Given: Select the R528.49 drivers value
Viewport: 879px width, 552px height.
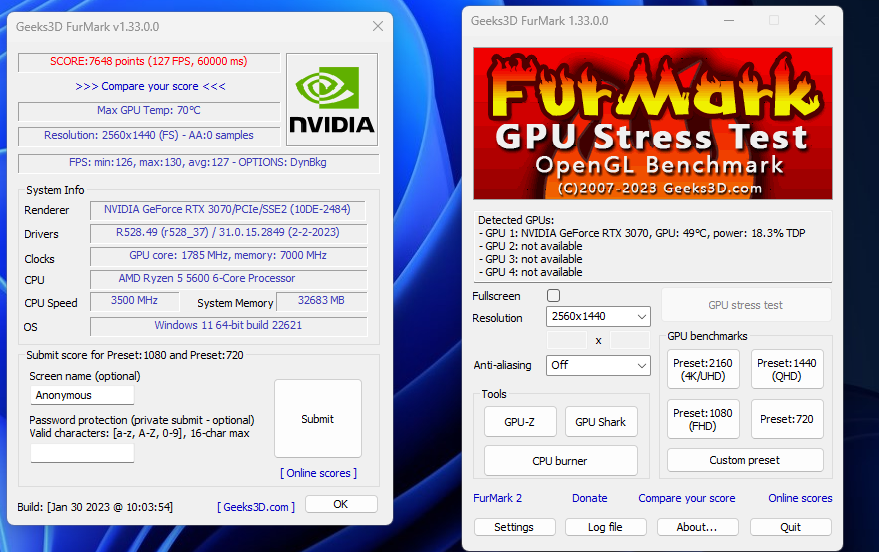Looking at the screenshot, I should point(228,233).
